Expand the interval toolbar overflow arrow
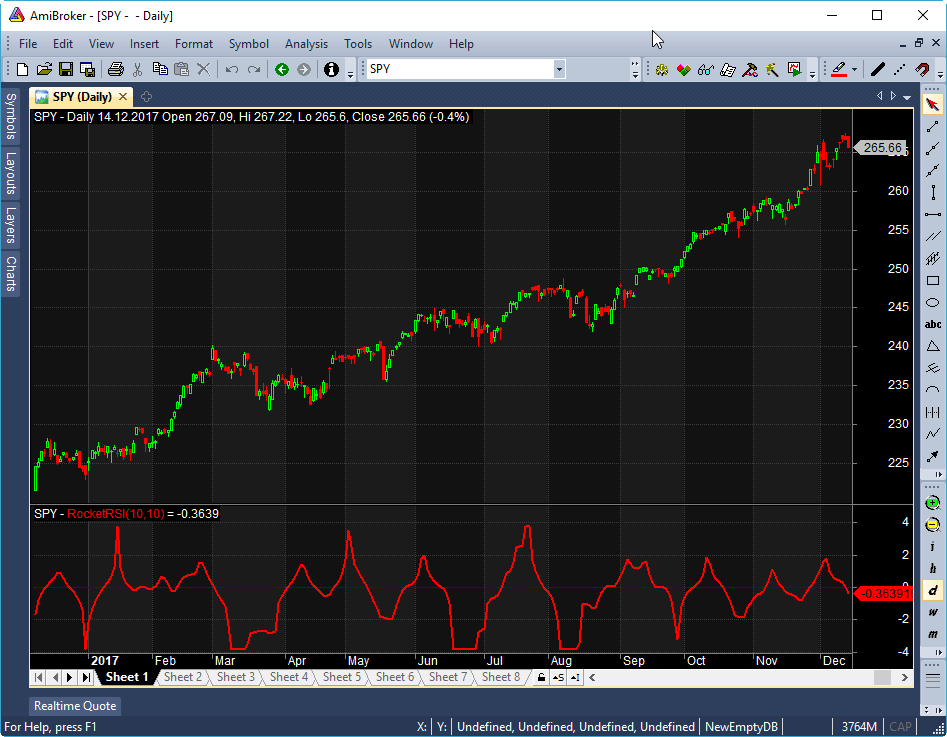 [939, 652]
